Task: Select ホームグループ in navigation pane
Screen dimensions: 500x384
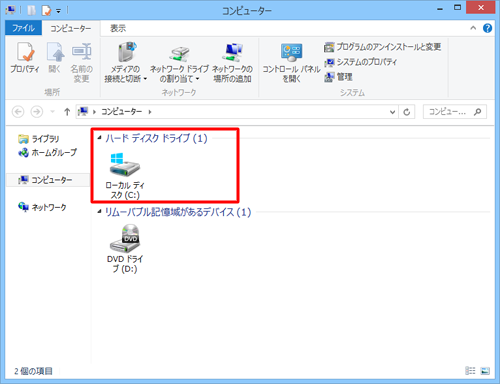Action: tap(47, 153)
